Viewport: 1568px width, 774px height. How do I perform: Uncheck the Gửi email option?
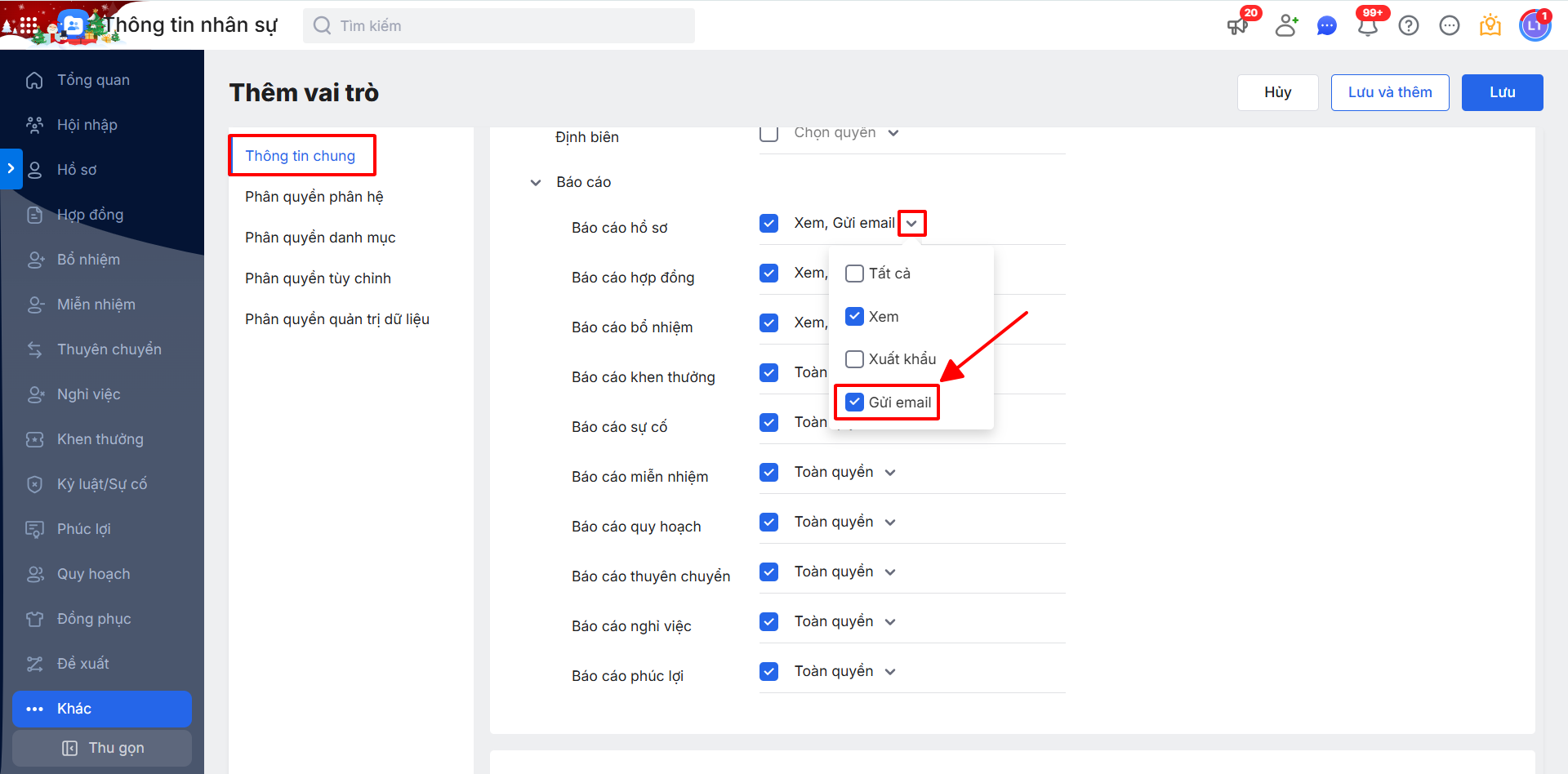click(x=854, y=403)
